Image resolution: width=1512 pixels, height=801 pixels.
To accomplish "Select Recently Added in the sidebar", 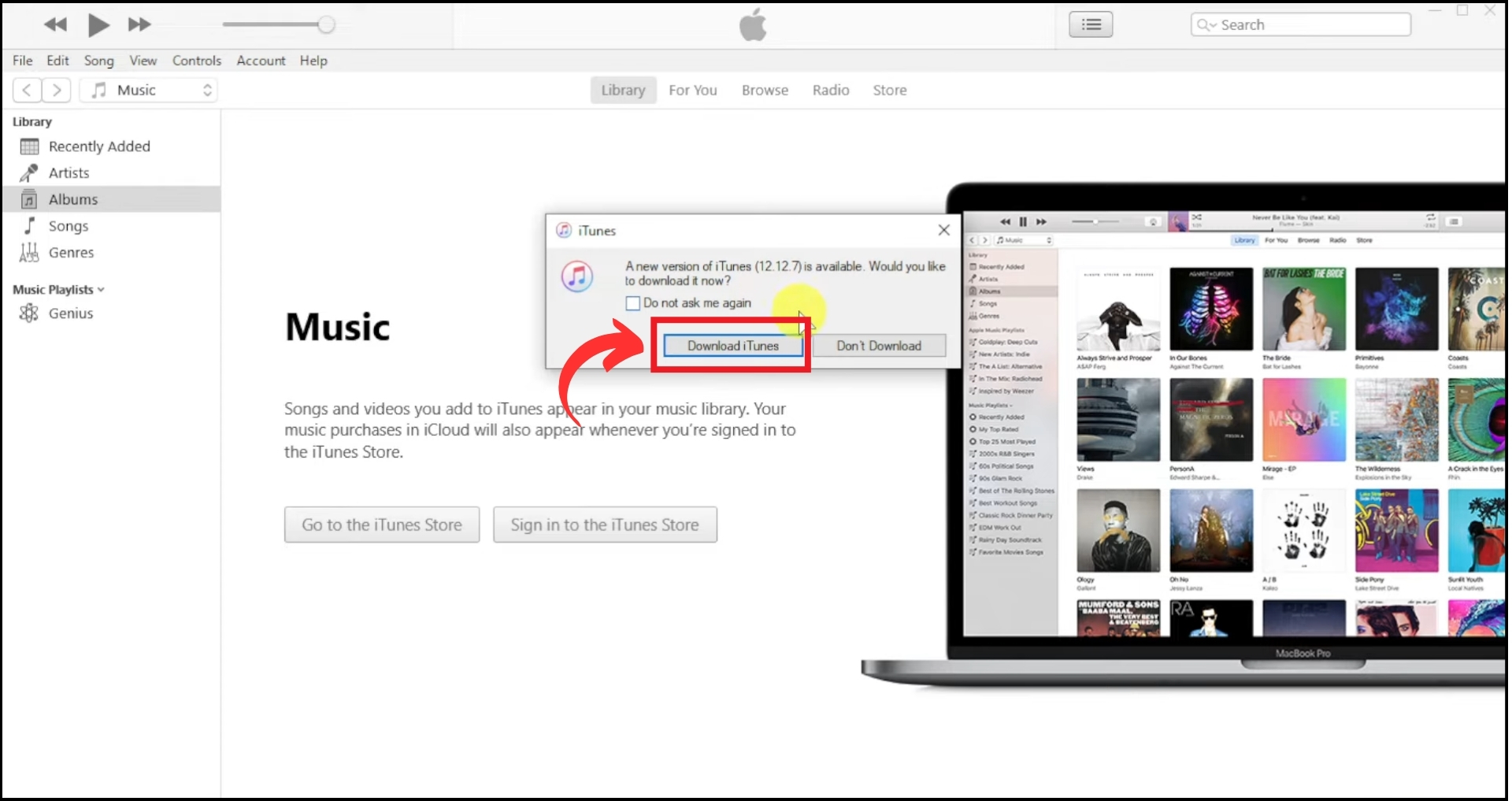I will click(99, 146).
